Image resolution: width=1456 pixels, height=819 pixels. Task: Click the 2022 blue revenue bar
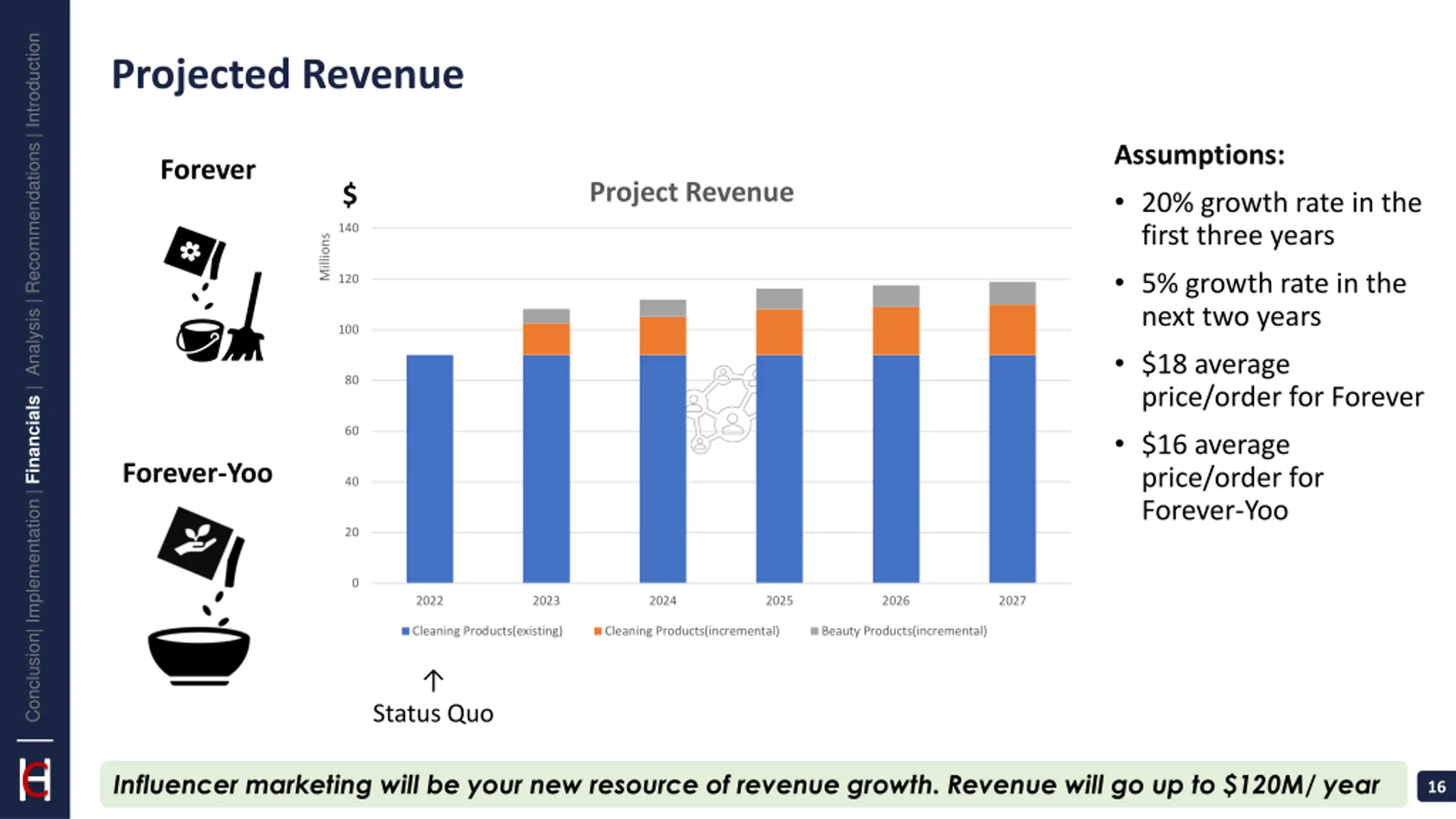pos(430,469)
